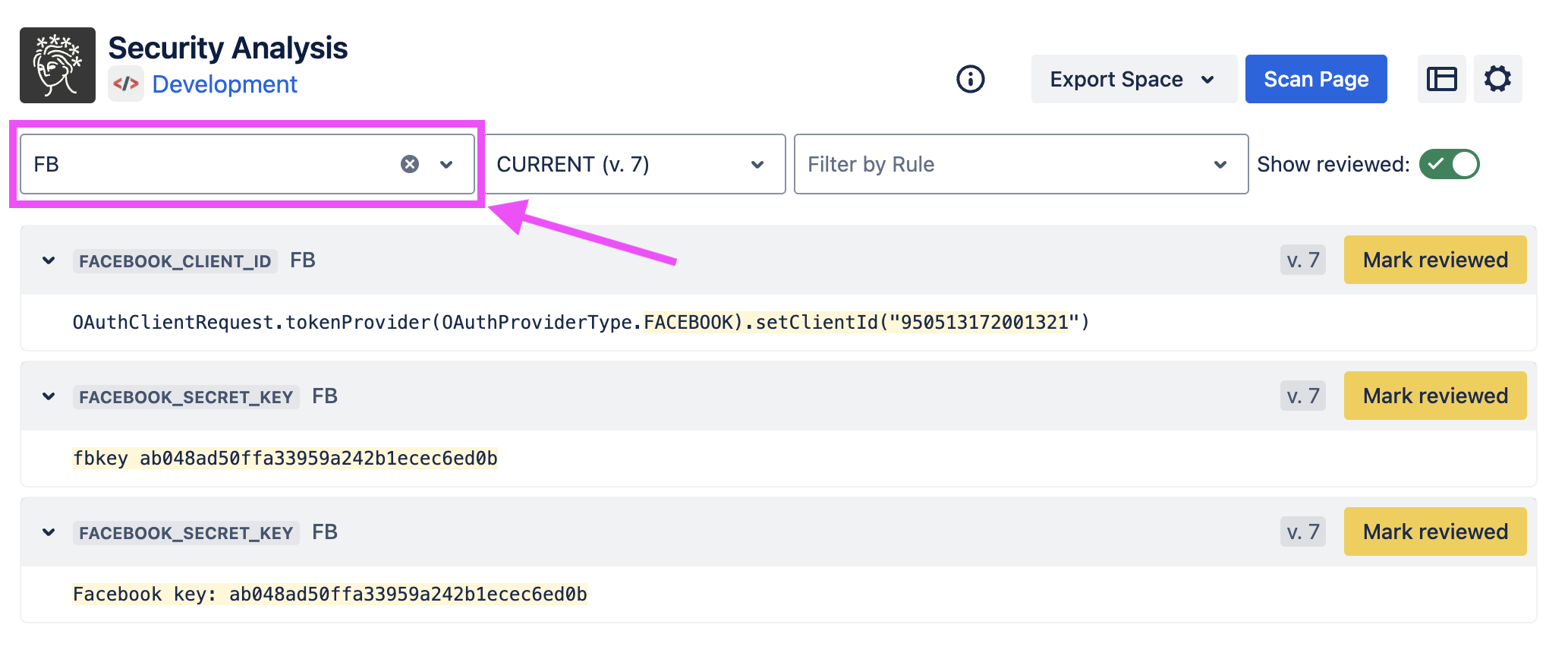The width and height of the screenshot is (1568, 653).
Task: Click the Security Analysis app logo
Action: coord(58,65)
